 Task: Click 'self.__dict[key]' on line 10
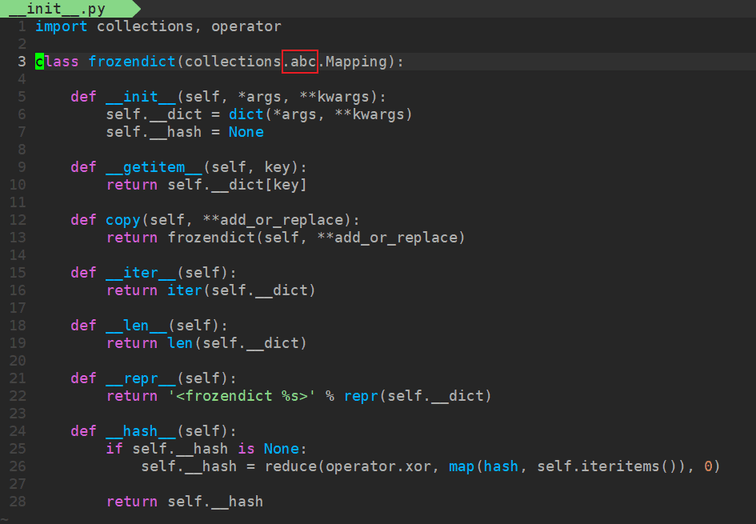click(237, 185)
